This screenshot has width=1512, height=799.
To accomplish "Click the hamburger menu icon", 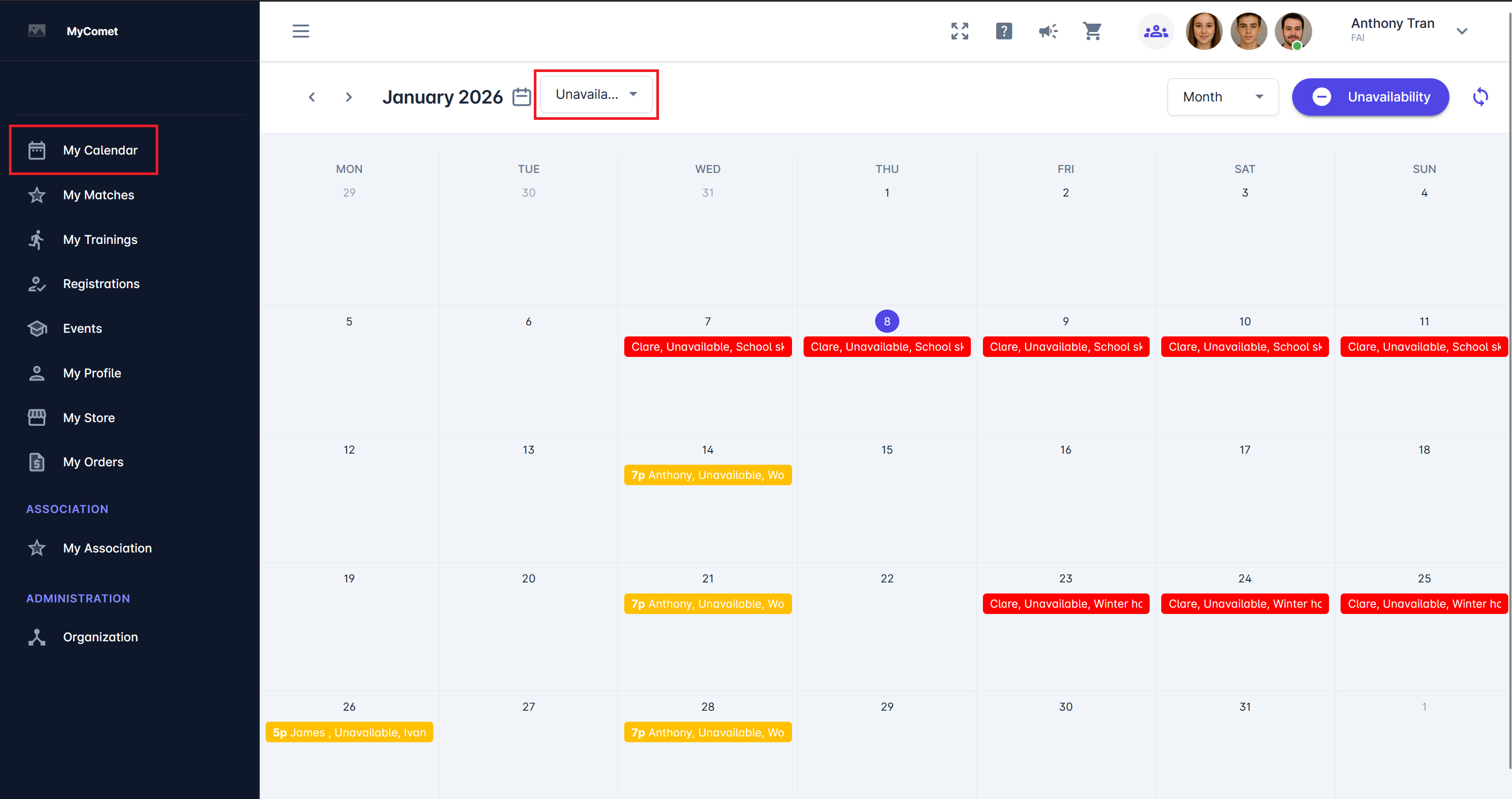I will tap(300, 31).
